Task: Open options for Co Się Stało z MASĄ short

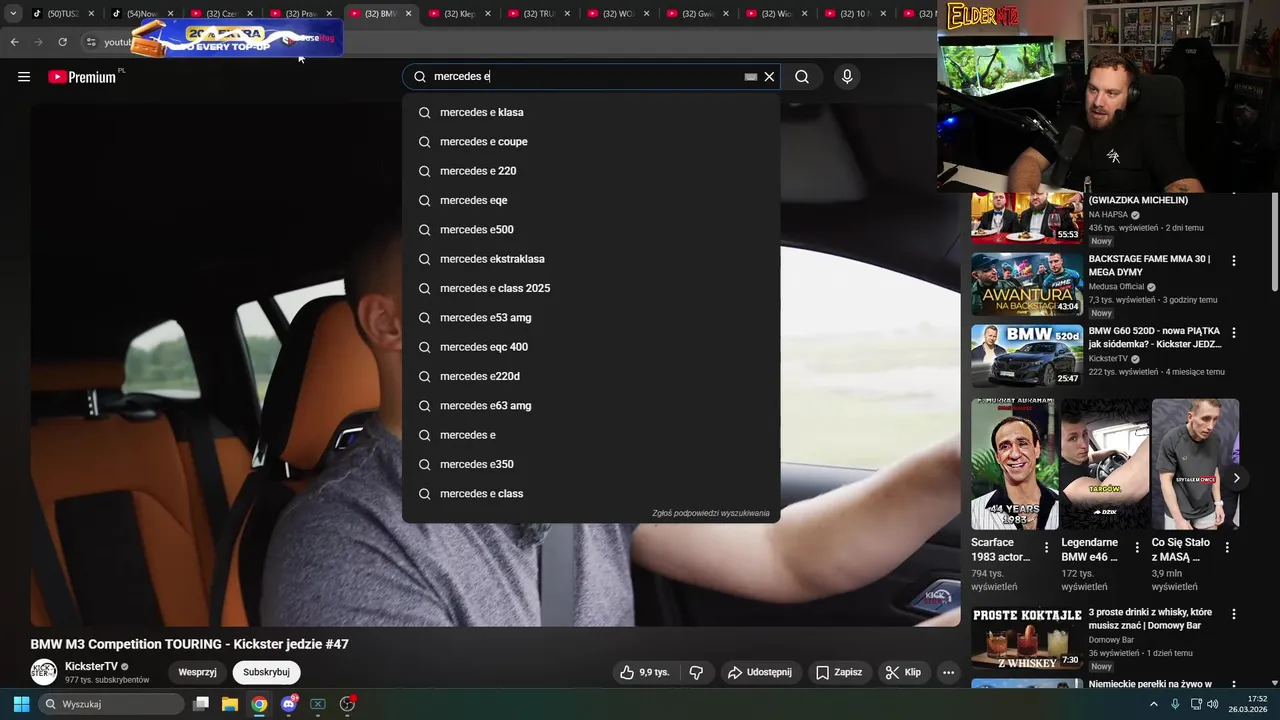Action: (1227, 547)
